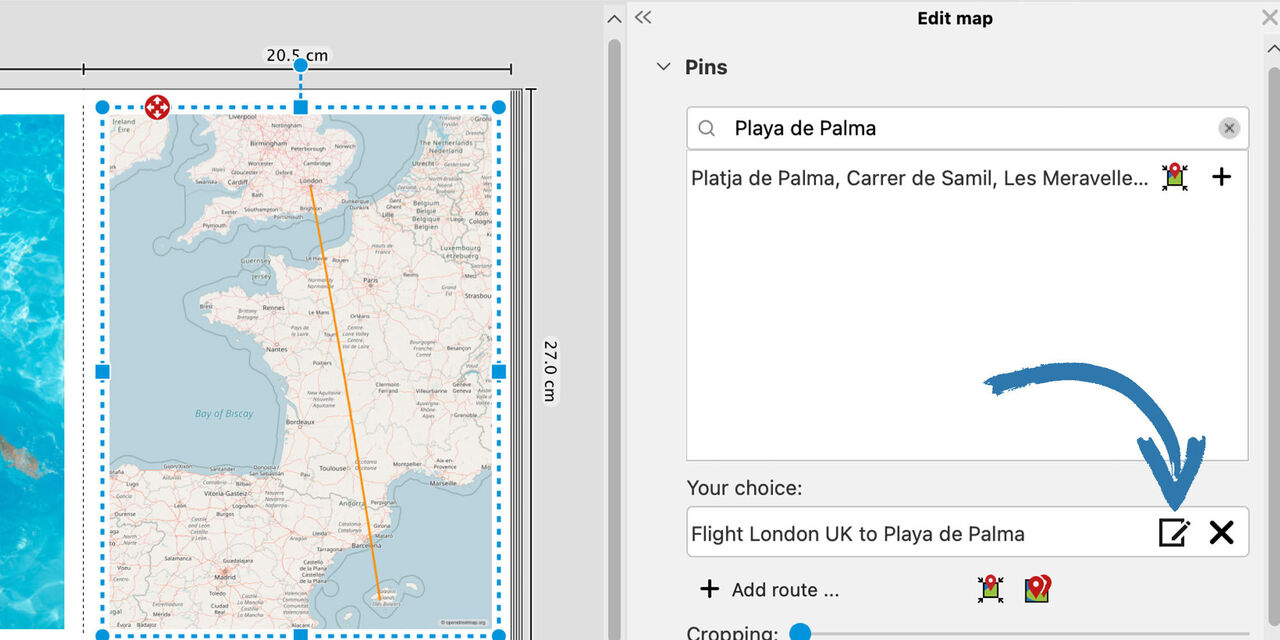The width and height of the screenshot is (1280, 640).
Task: Zoom map to the Platja de Palma result
Action: [x=1174, y=177]
